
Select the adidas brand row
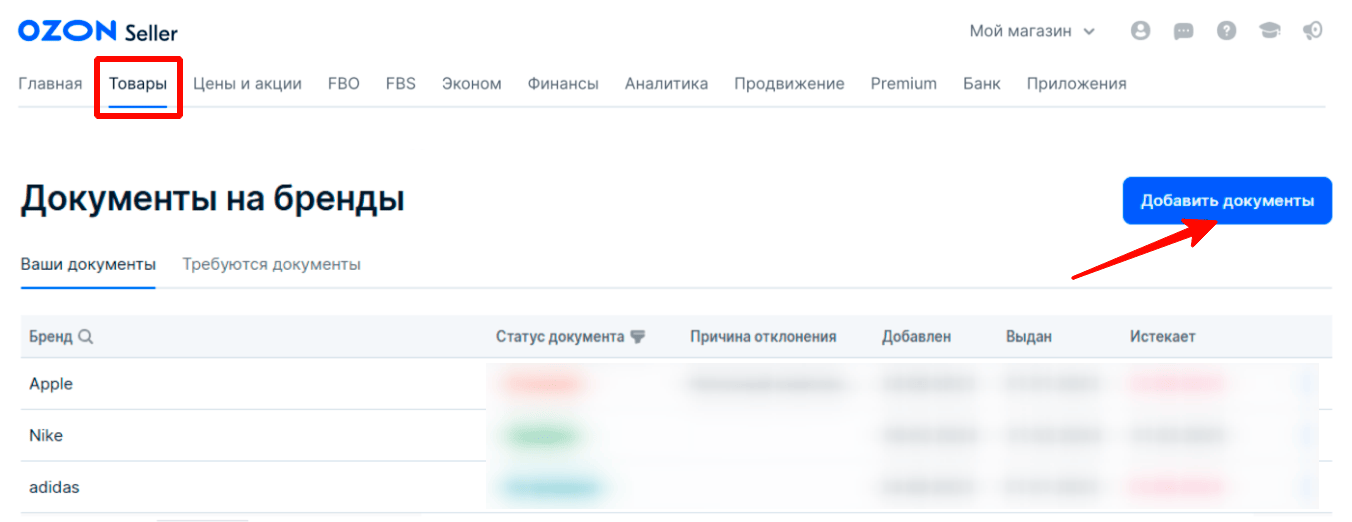coord(676,488)
